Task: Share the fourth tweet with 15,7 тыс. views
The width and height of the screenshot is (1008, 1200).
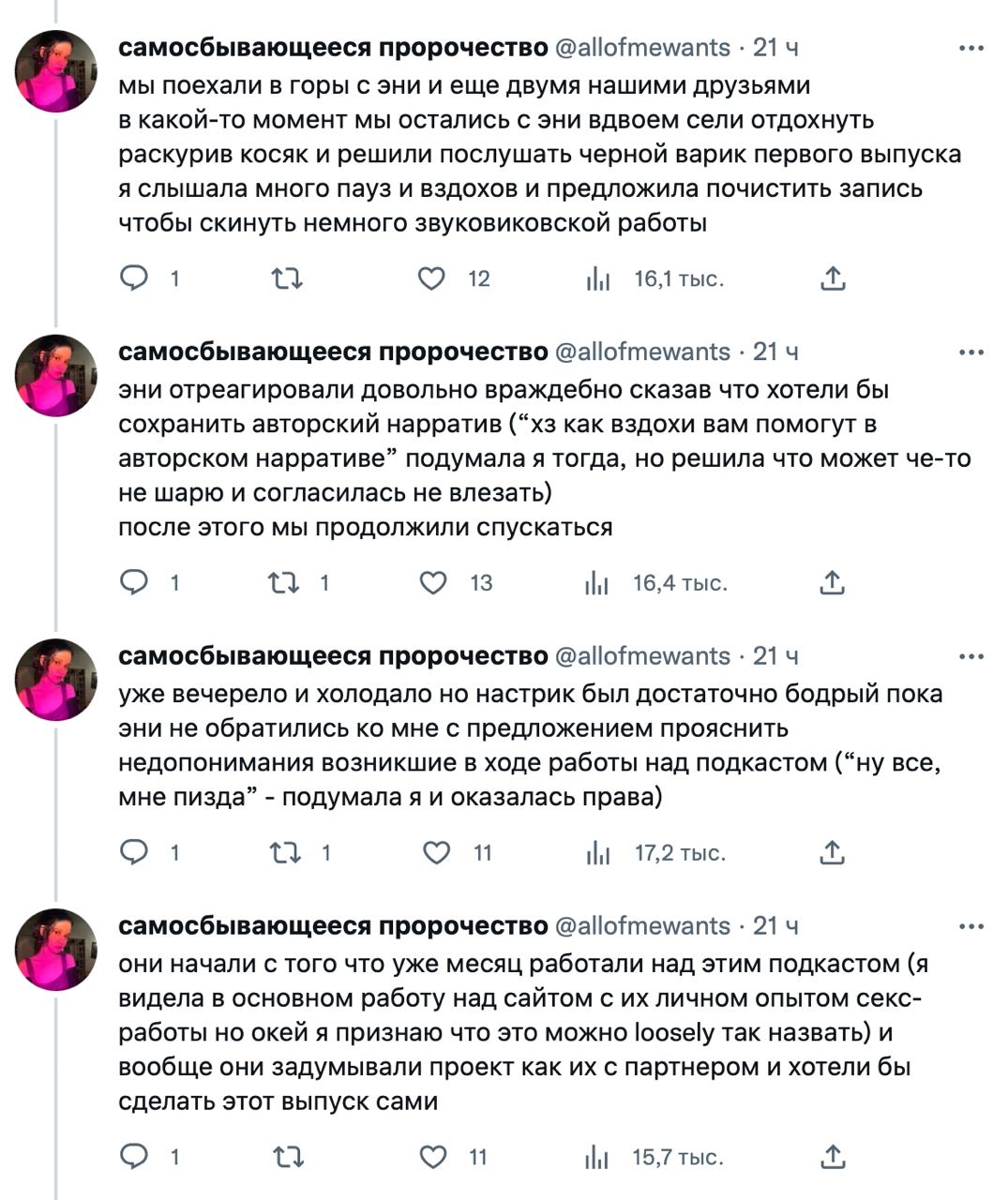Action: (x=833, y=1157)
